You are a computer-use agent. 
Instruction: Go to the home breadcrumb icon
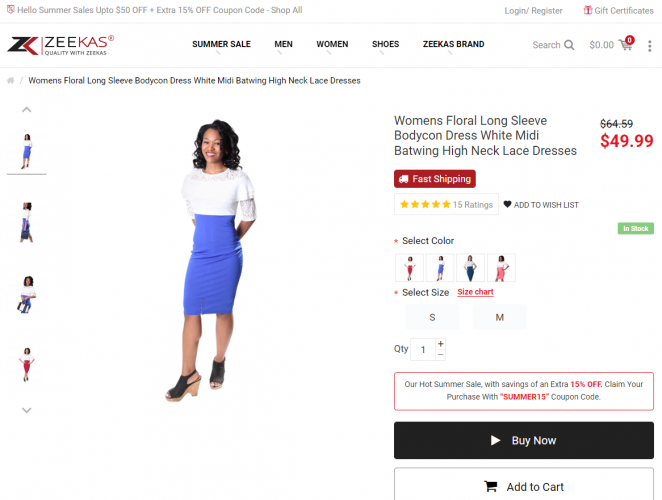pos(11,80)
